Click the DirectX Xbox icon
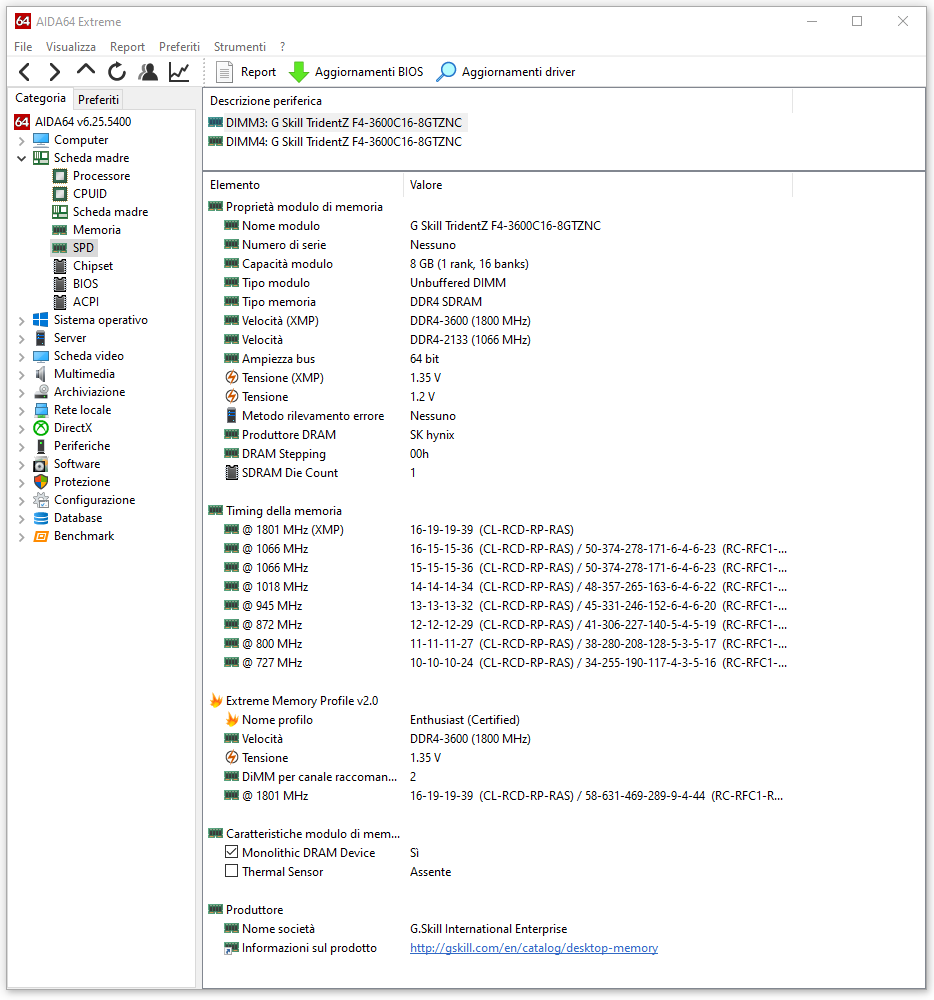934x1000 pixels. pyautogui.click(x=41, y=428)
